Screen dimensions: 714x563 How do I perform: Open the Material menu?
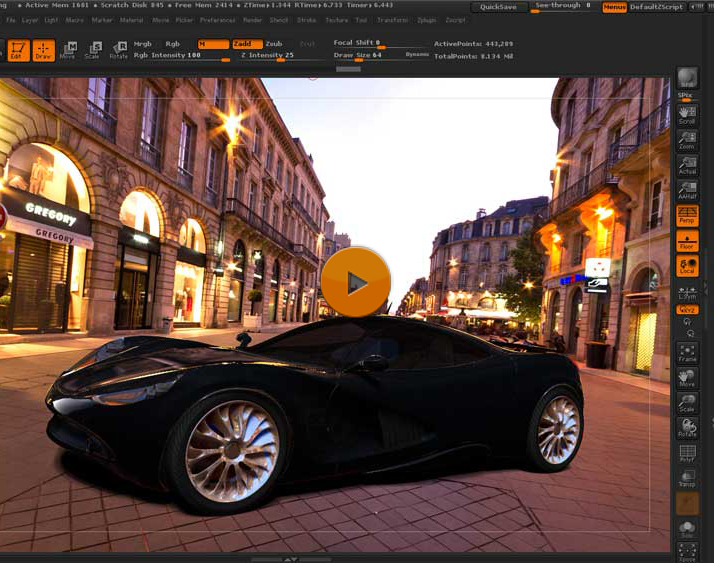131,20
